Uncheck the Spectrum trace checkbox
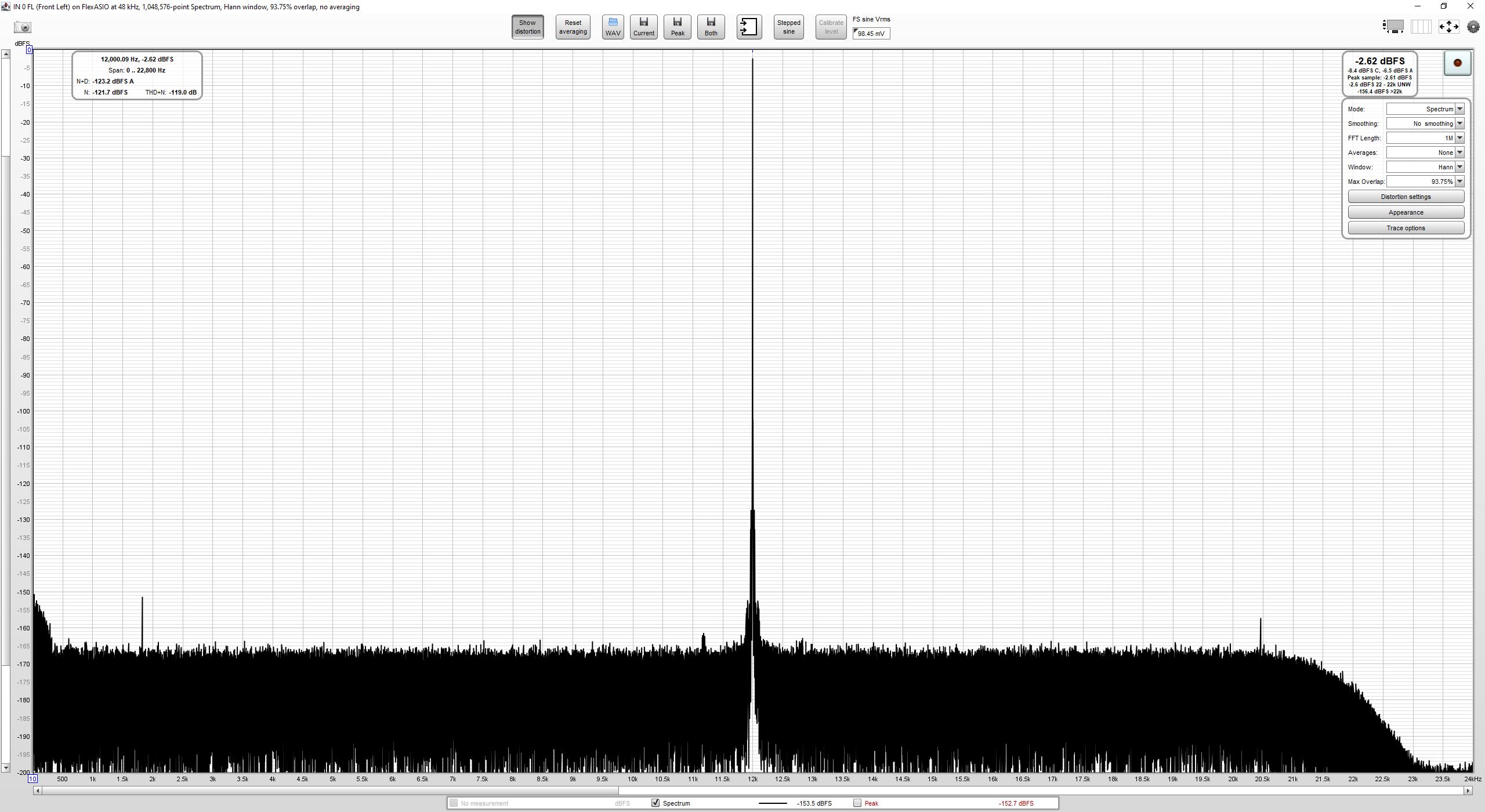1485x812 pixels. point(655,803)
